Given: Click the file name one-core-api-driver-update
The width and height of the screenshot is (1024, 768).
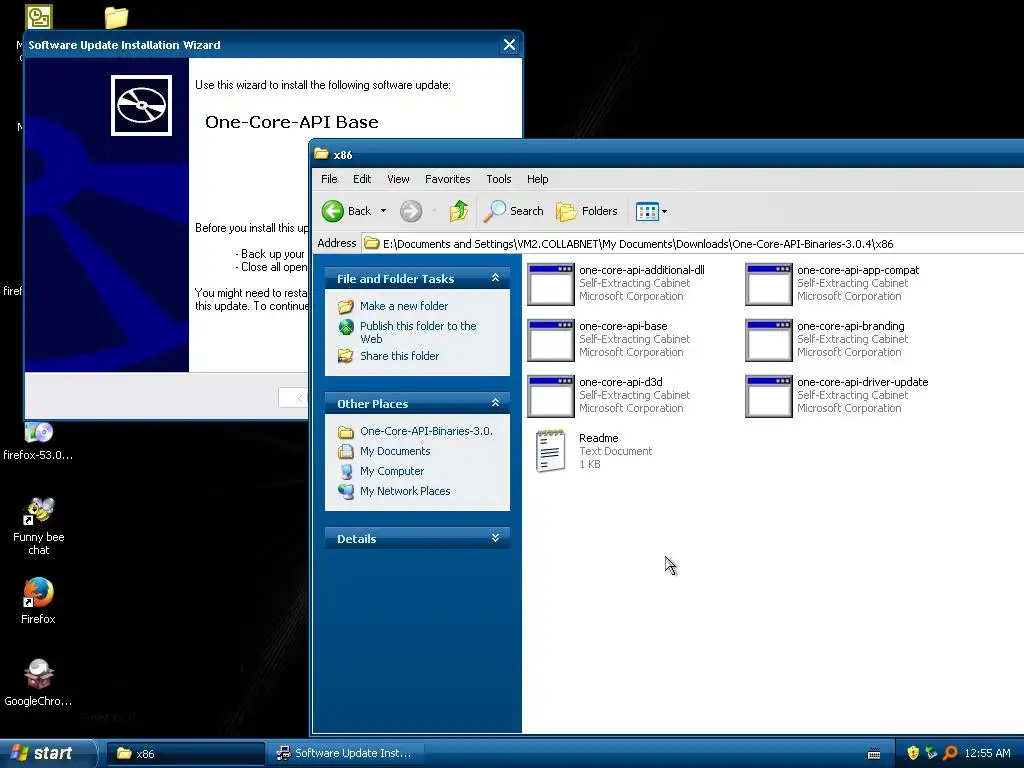Looking at the screenshot, I should click(x=862, y=382).
